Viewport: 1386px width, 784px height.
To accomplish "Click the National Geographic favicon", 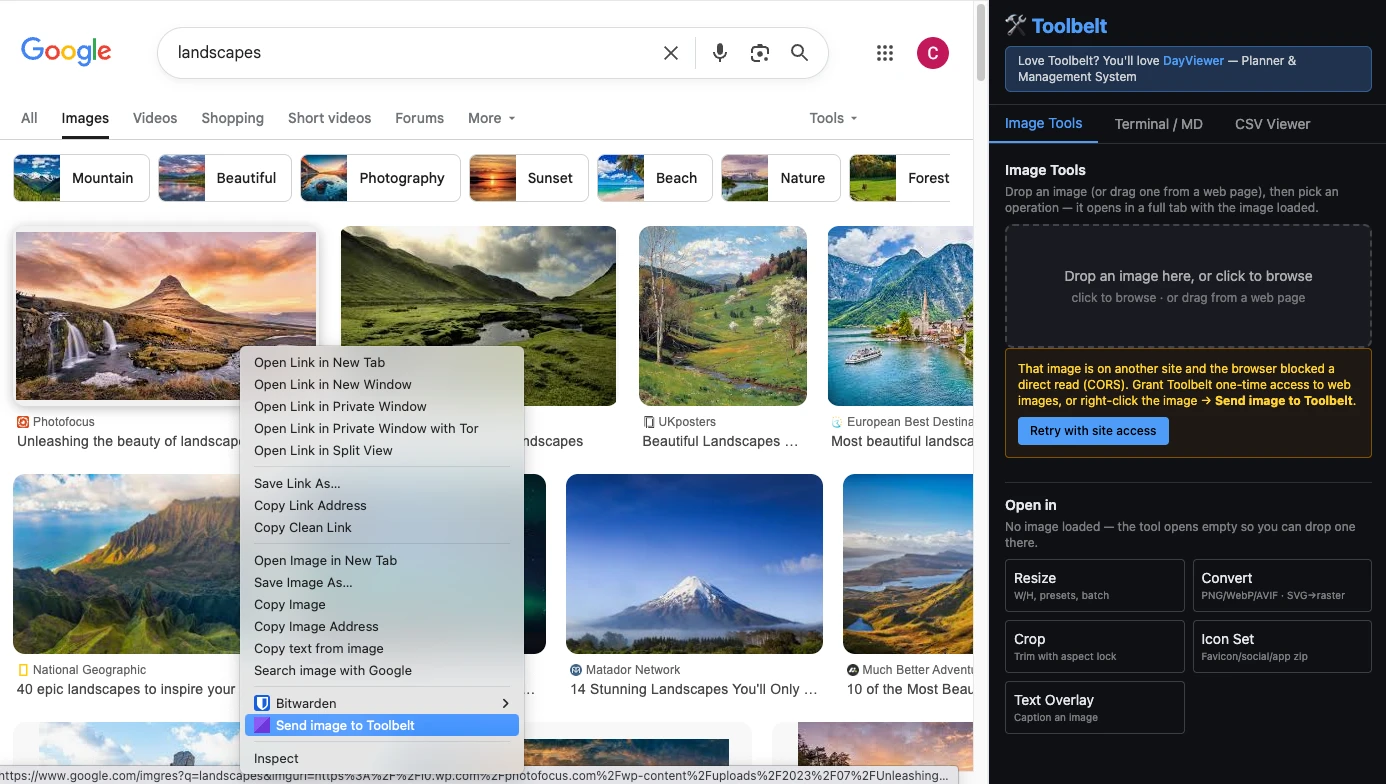I will [x=23, y=670].
